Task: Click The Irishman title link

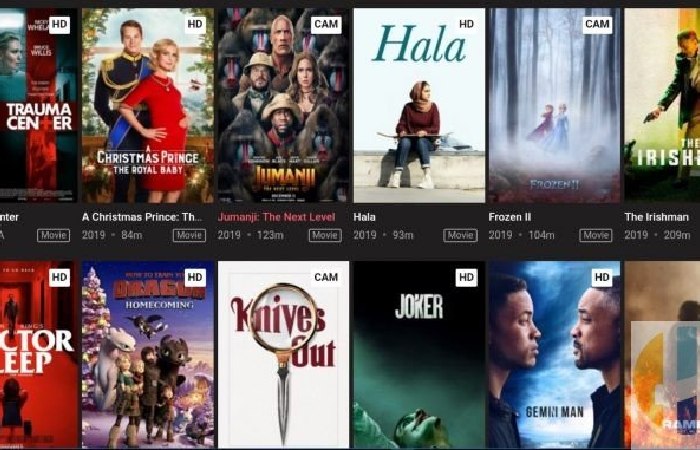Action: tap(657, 217)
